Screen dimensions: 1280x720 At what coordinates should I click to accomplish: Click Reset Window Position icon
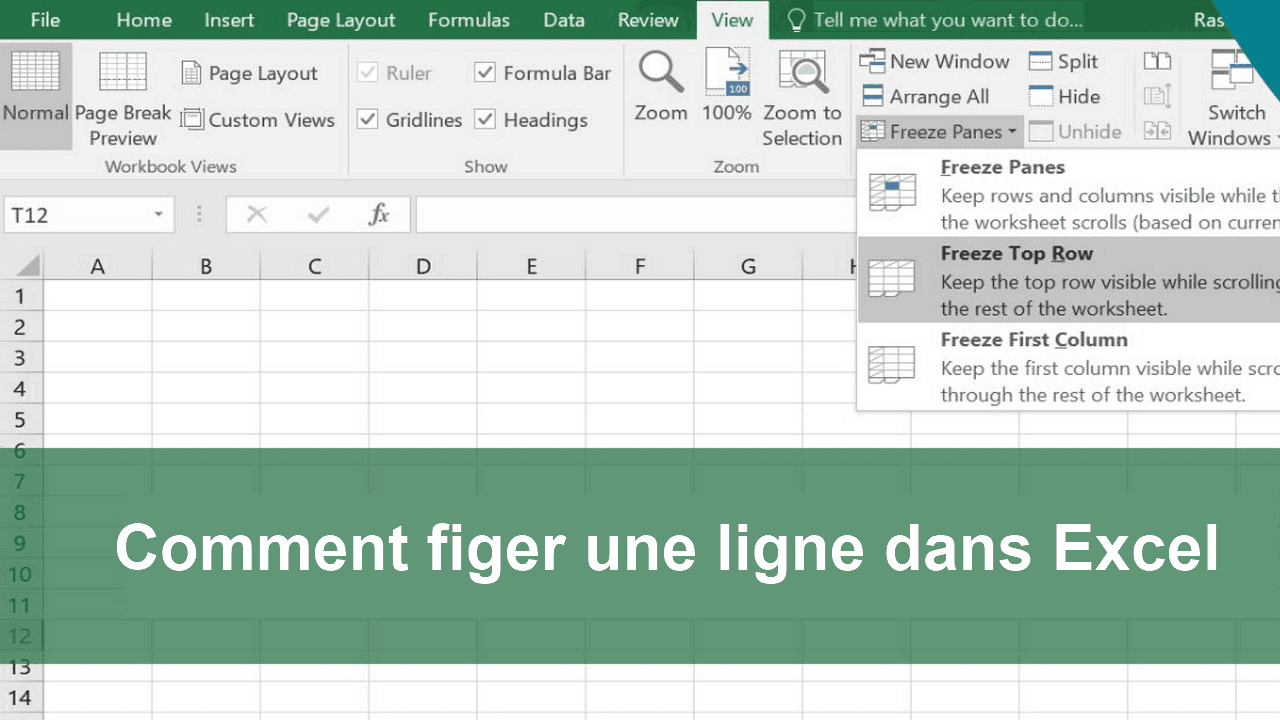(x=1157, y=130)
